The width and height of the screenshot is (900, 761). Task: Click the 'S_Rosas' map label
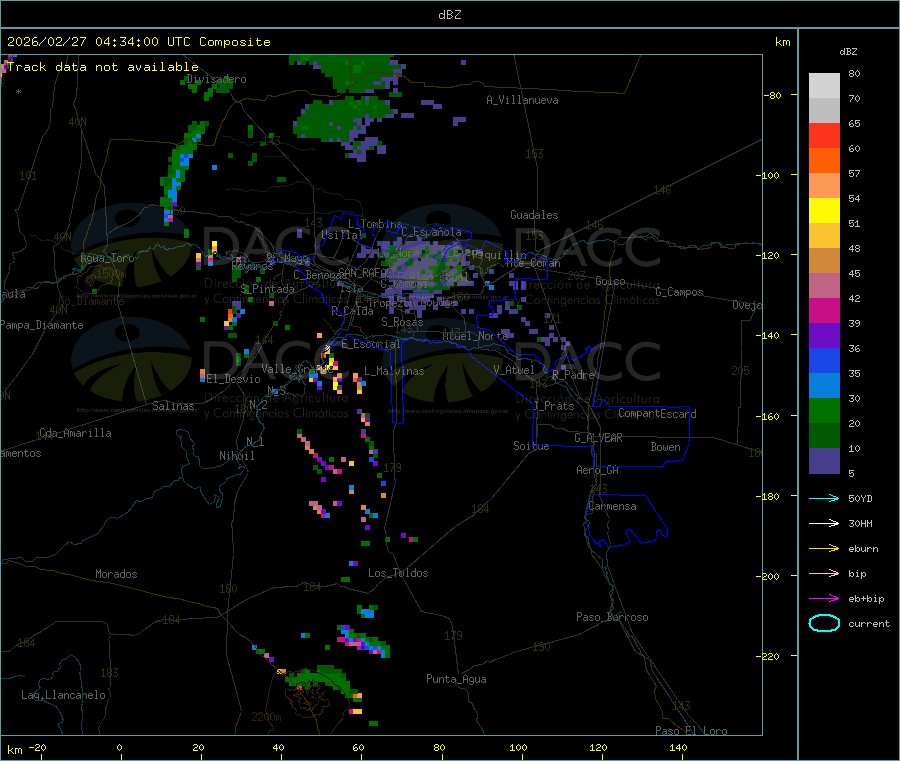pyautogui.click(x=402, y=322)
